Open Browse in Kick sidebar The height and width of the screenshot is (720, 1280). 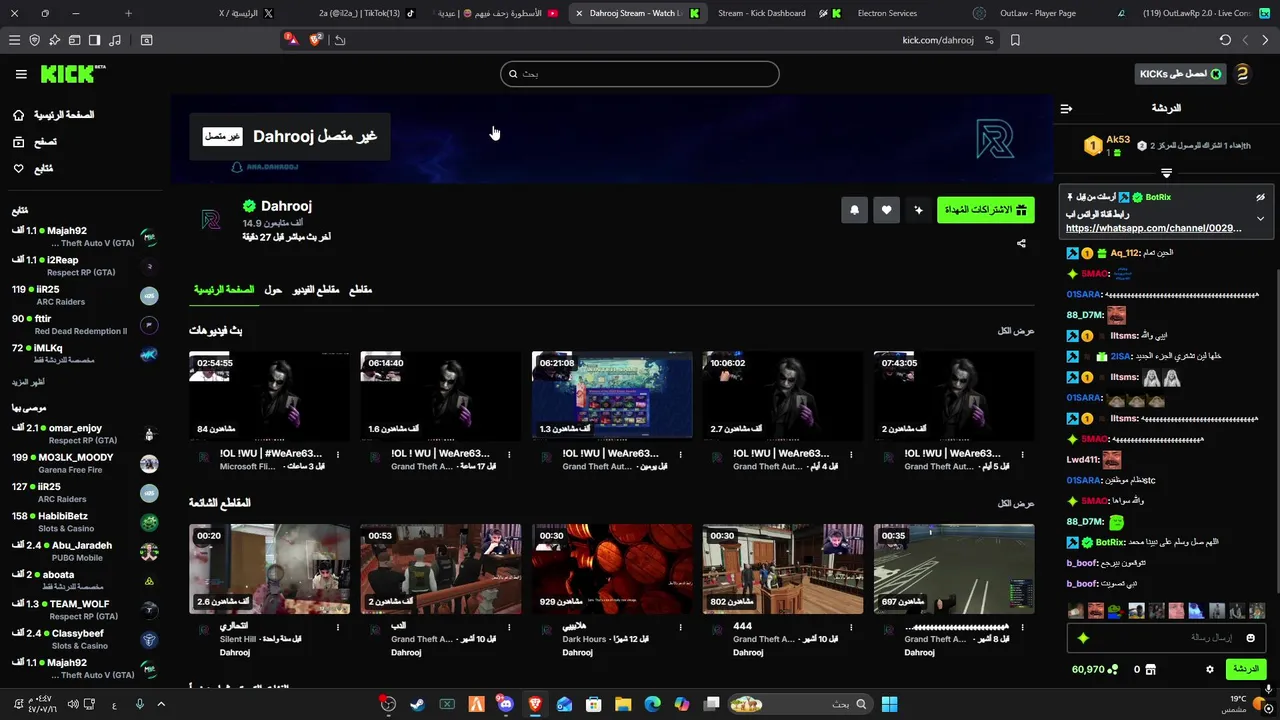click(34, 142)
